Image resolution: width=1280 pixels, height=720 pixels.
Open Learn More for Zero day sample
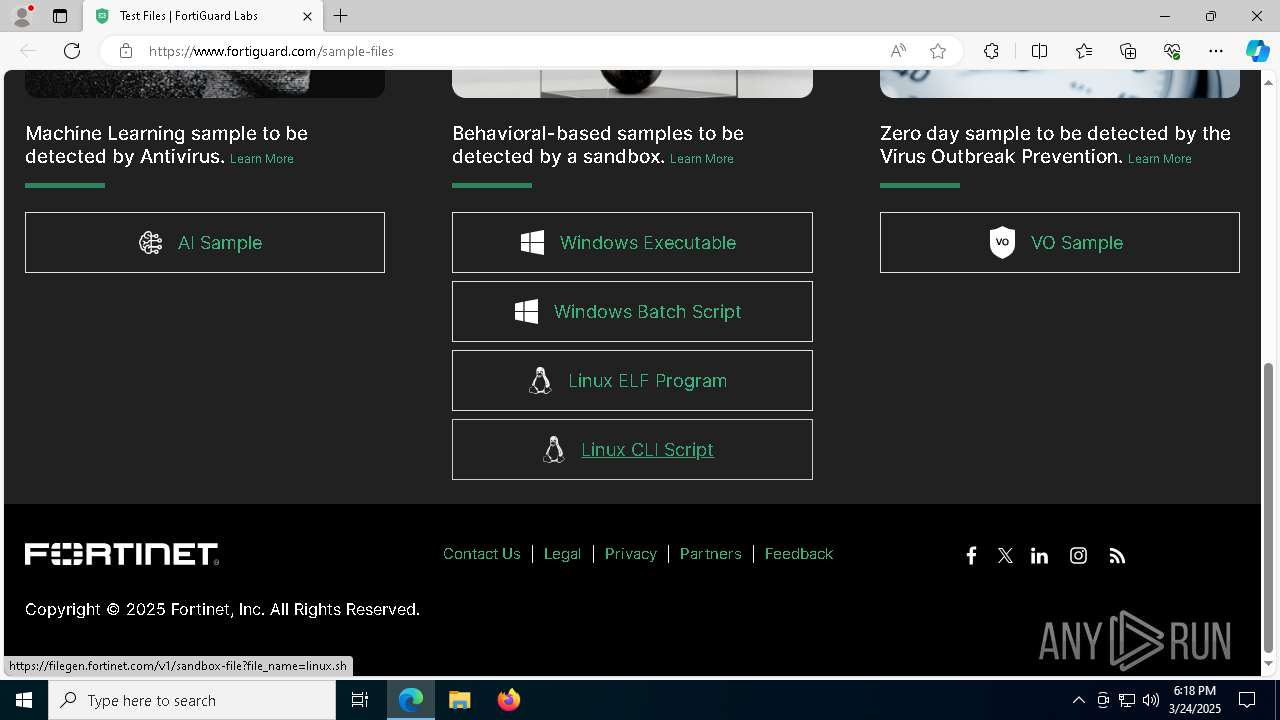[1160, 159]
